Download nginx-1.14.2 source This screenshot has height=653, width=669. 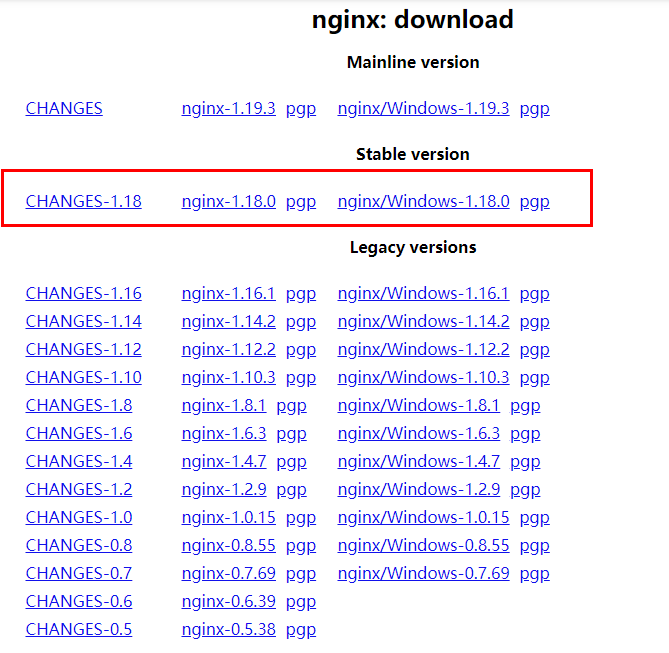click(229, 323)
